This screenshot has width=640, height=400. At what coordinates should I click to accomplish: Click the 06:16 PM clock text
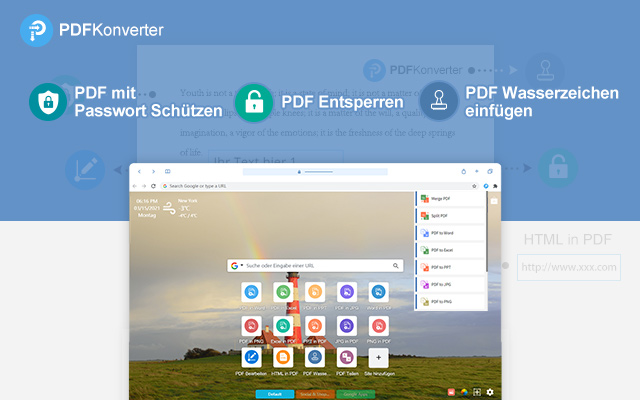point(147,201)
